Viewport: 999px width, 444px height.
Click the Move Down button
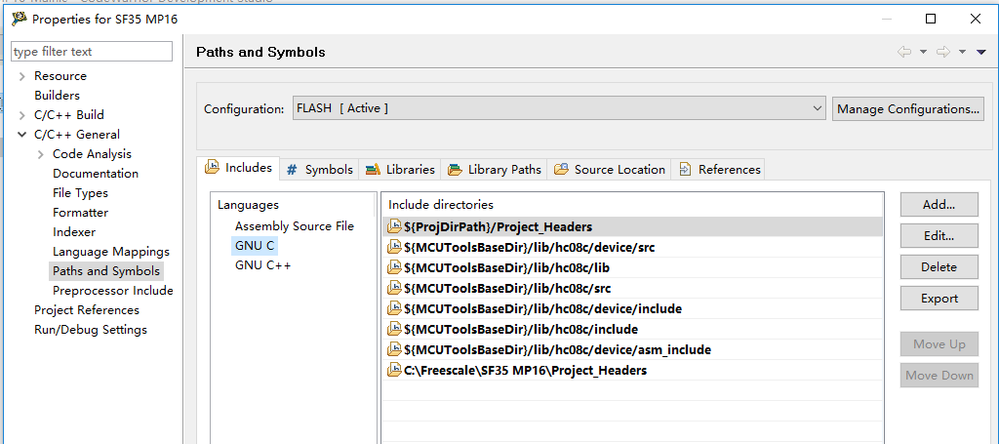coord(938,375)
